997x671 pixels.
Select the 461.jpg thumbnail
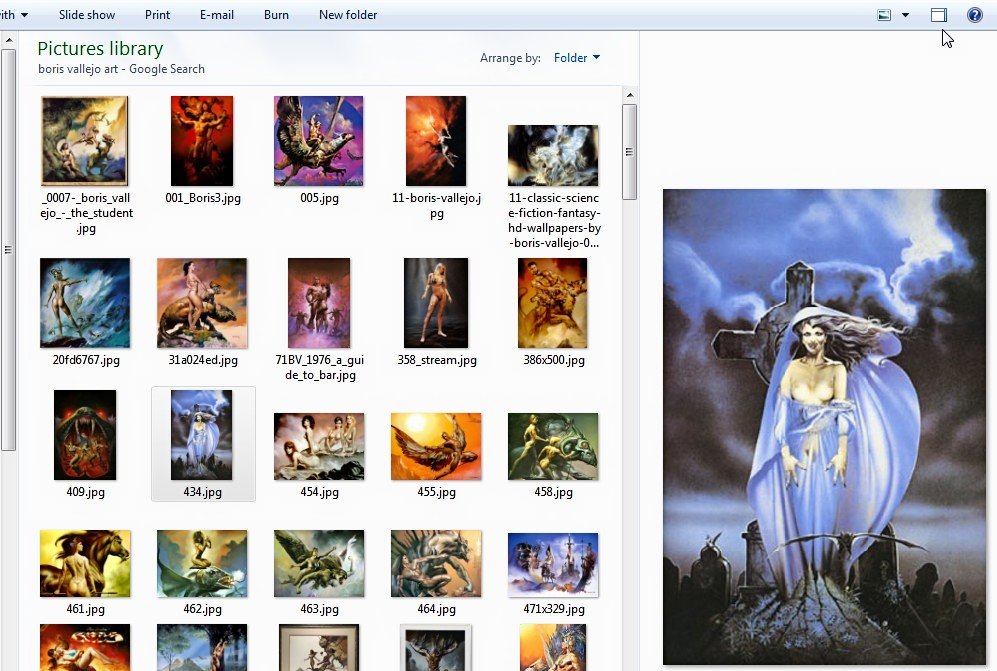tap(85, 564)
